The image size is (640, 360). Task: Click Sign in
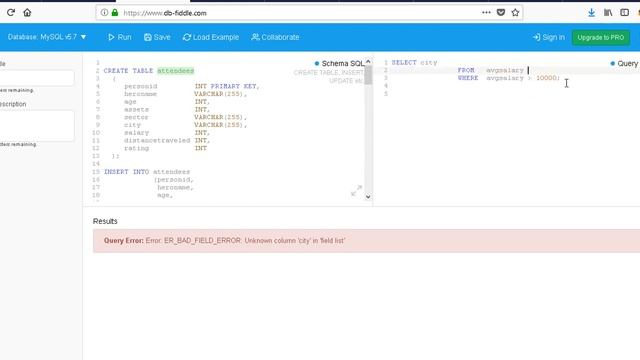pyautogui.click(x=549, y=37)
